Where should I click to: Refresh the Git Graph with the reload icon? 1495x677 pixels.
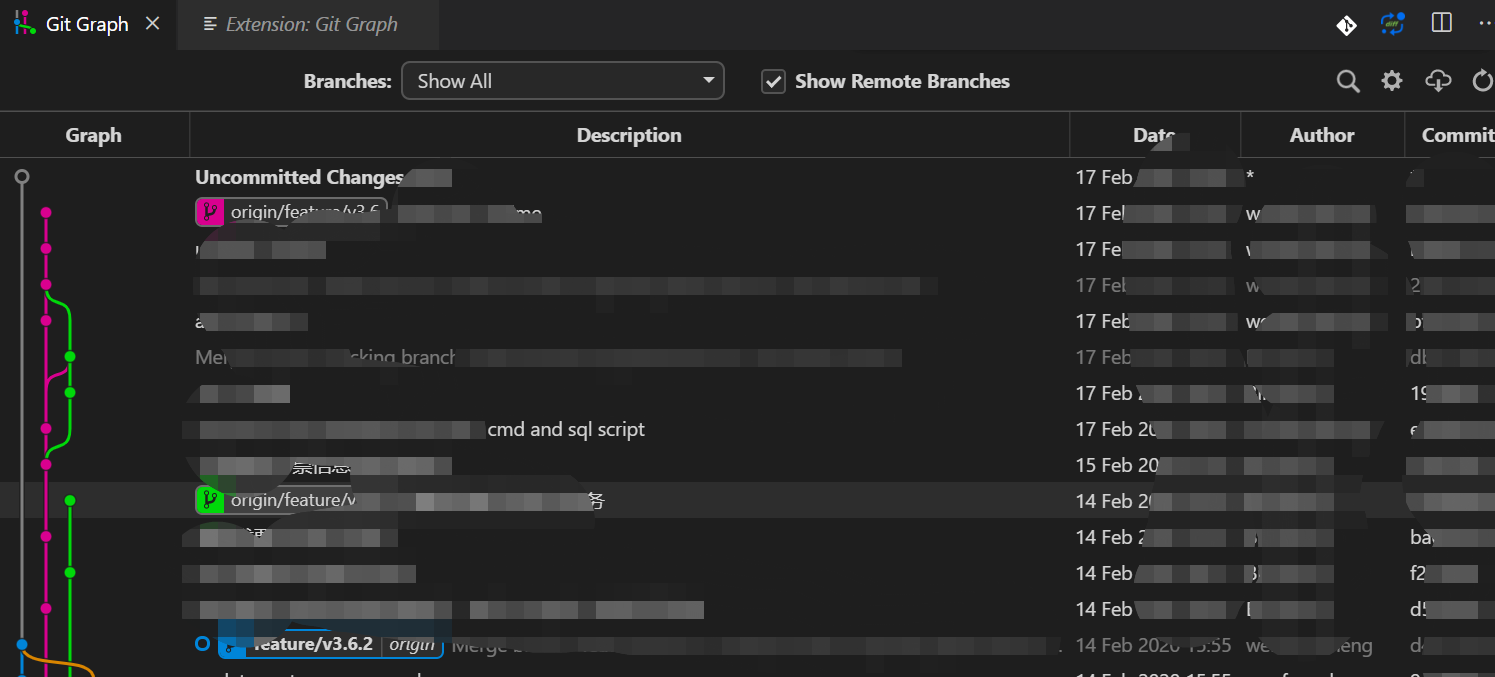[x=1482, y=81]
